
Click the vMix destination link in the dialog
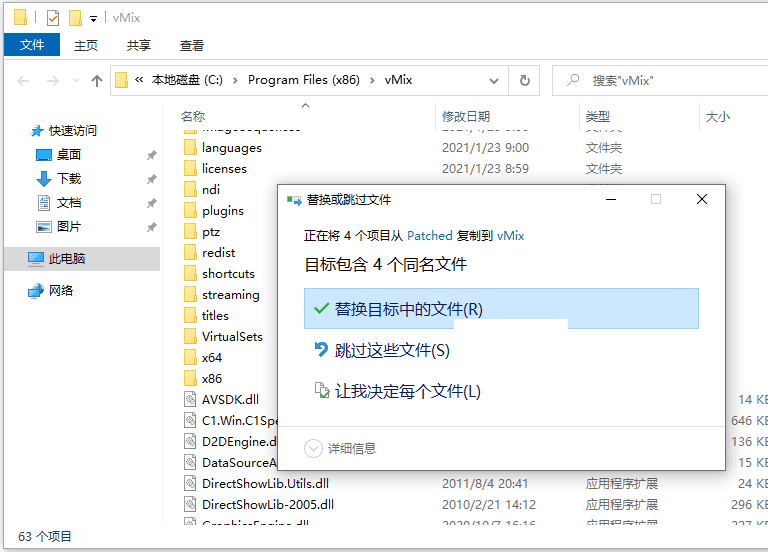click(x=510, y=236)
